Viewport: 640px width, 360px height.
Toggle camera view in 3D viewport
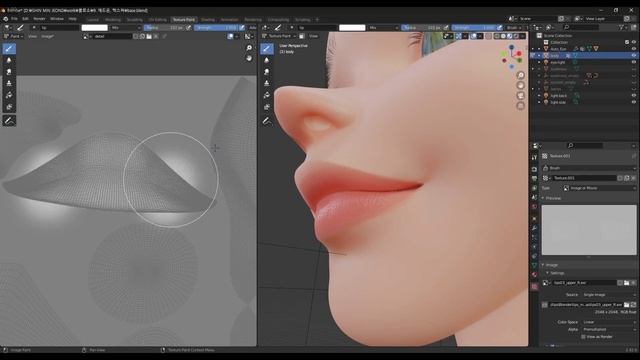point(520,96)
